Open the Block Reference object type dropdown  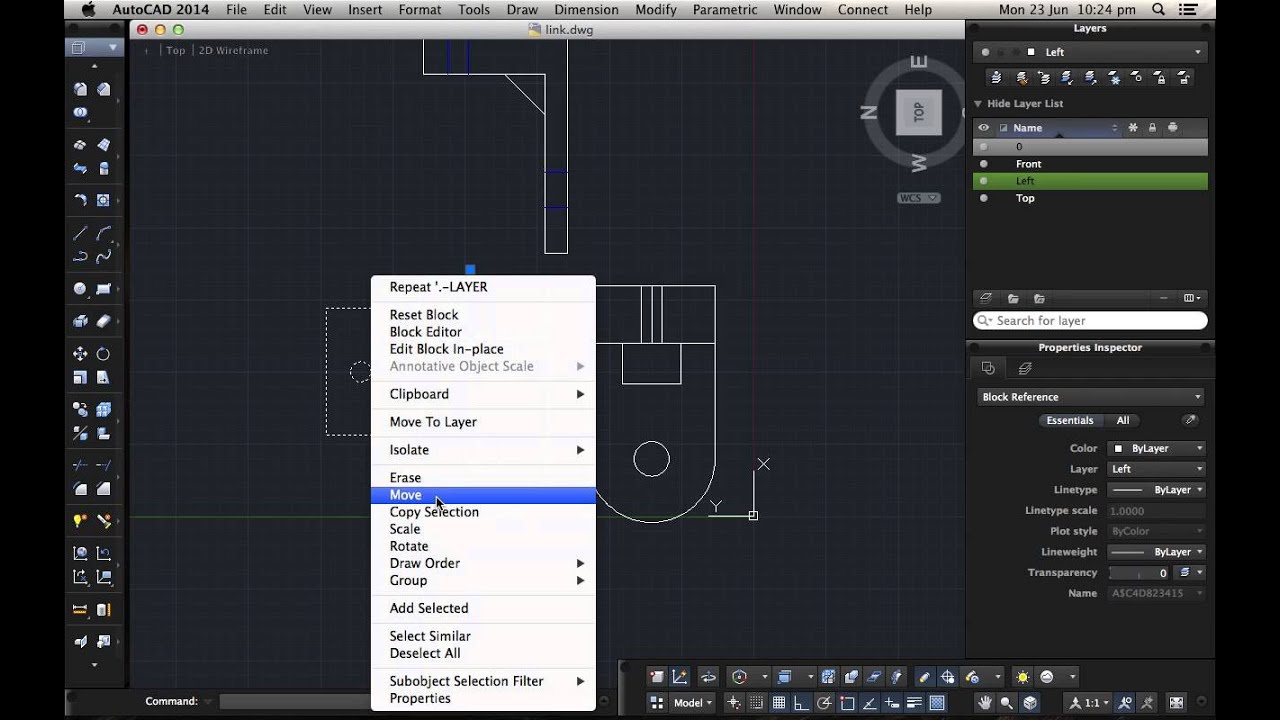point(1091,397)
